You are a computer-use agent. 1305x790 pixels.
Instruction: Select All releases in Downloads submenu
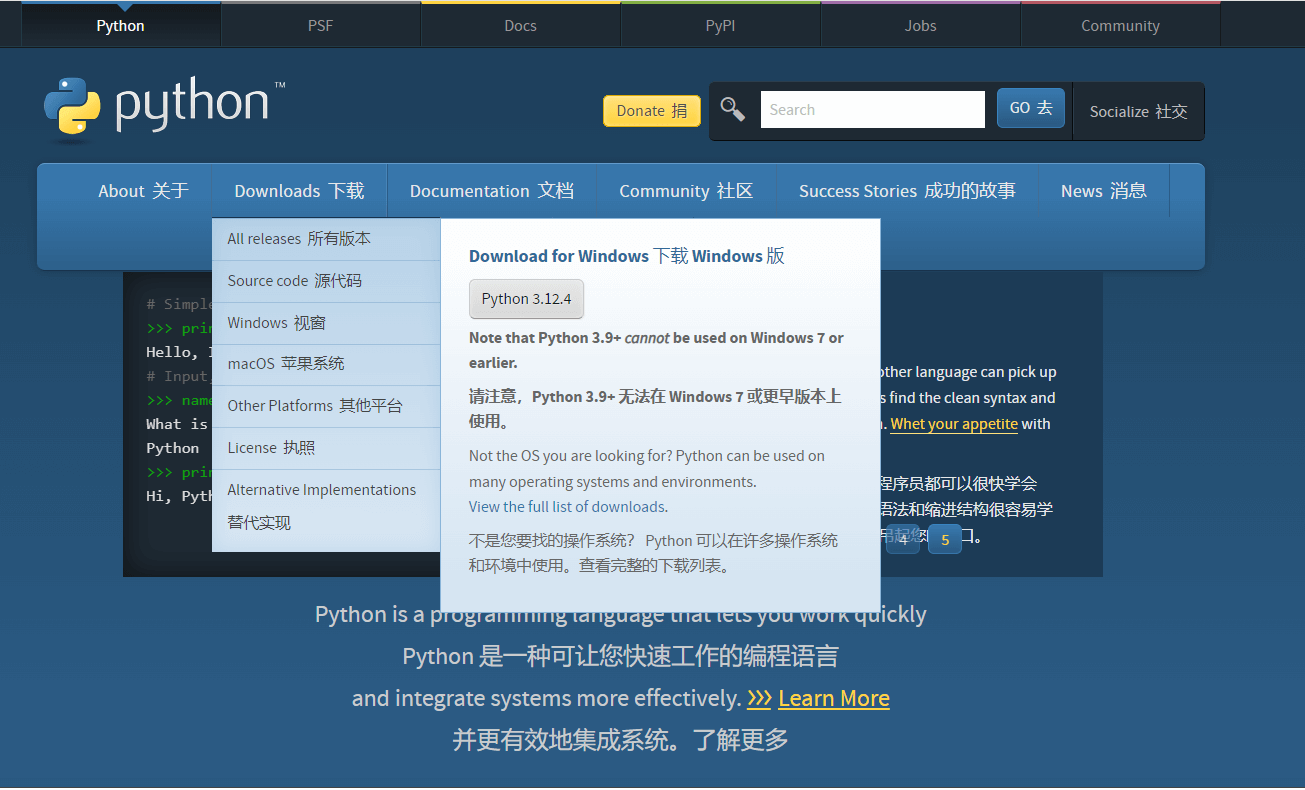click(x=326, y=239)
